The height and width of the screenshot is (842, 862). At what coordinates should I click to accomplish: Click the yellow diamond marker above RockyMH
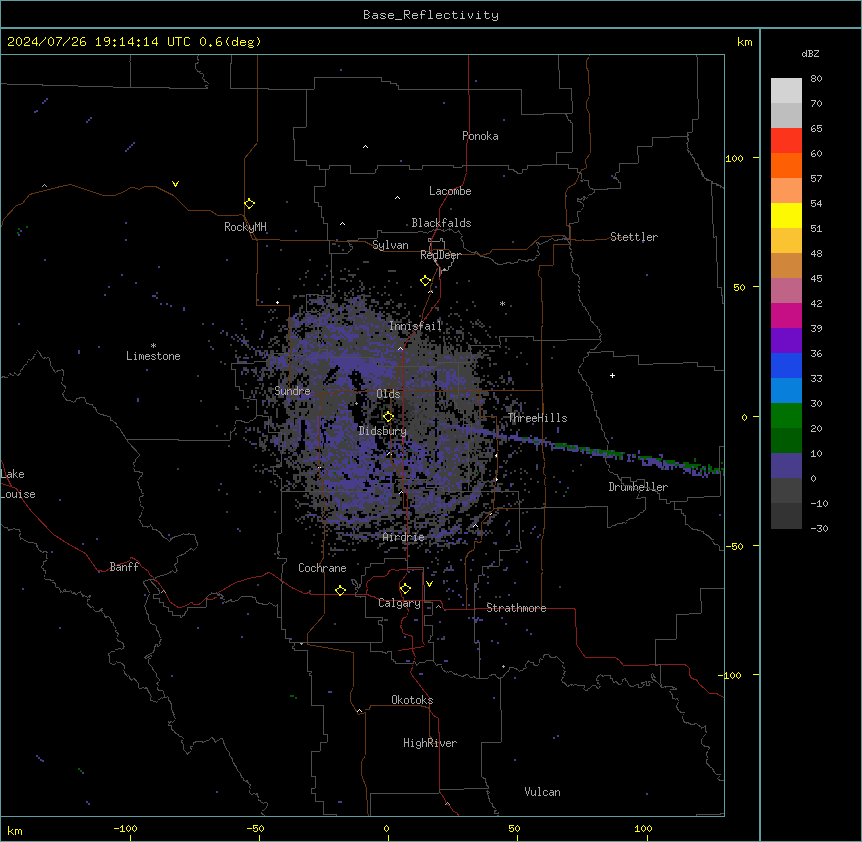(x=249, y=203)
